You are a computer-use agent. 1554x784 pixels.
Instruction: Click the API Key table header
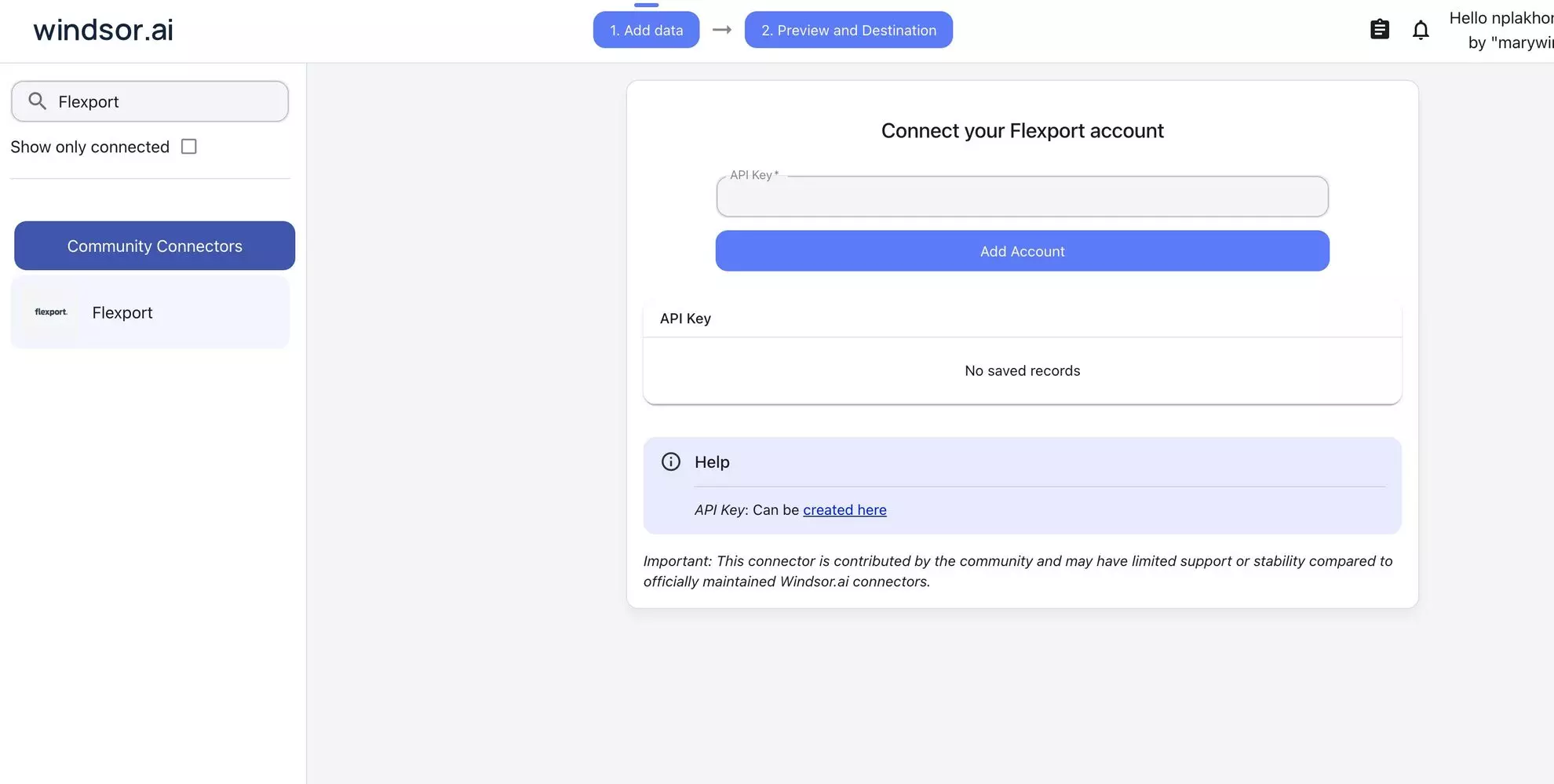pyautogui.click(x=685, y=318)
